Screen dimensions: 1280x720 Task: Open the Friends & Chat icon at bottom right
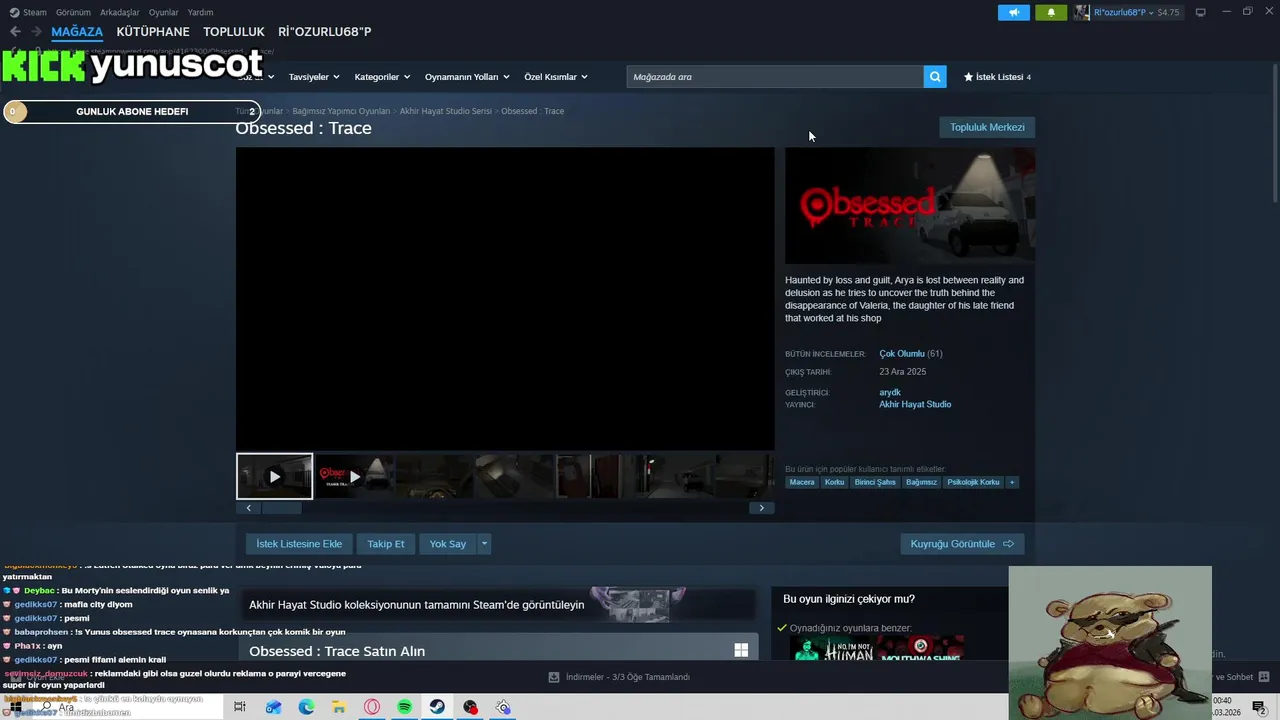point(1264,677)
